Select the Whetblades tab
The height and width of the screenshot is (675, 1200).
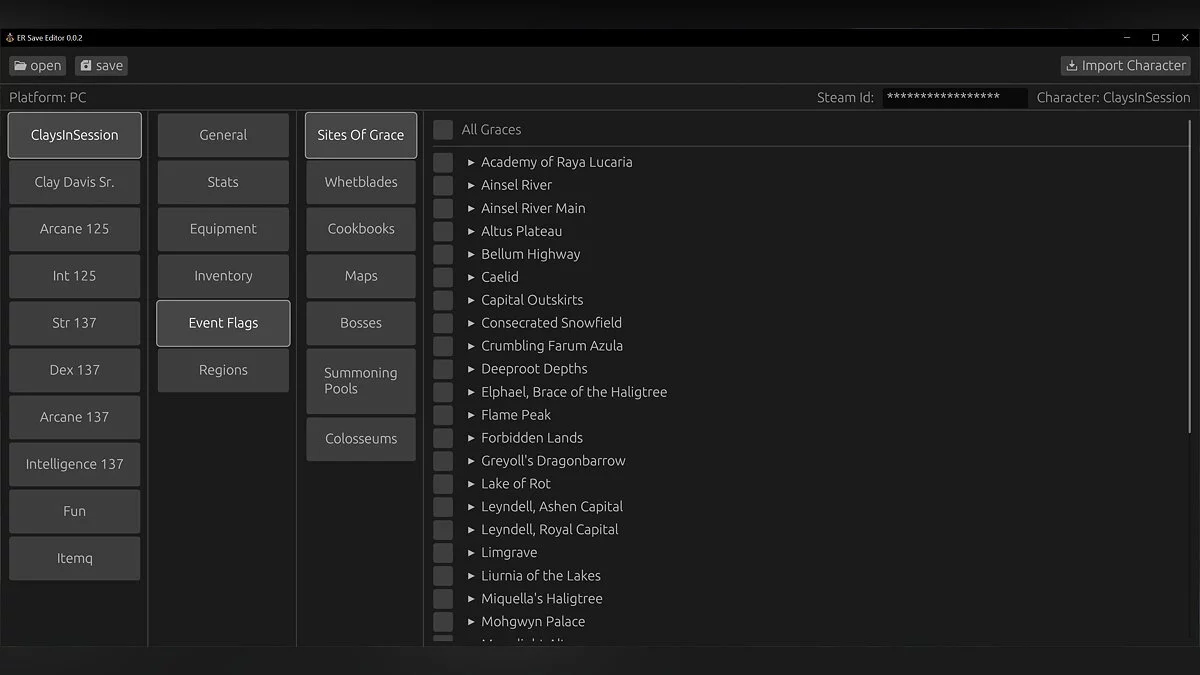360,182
